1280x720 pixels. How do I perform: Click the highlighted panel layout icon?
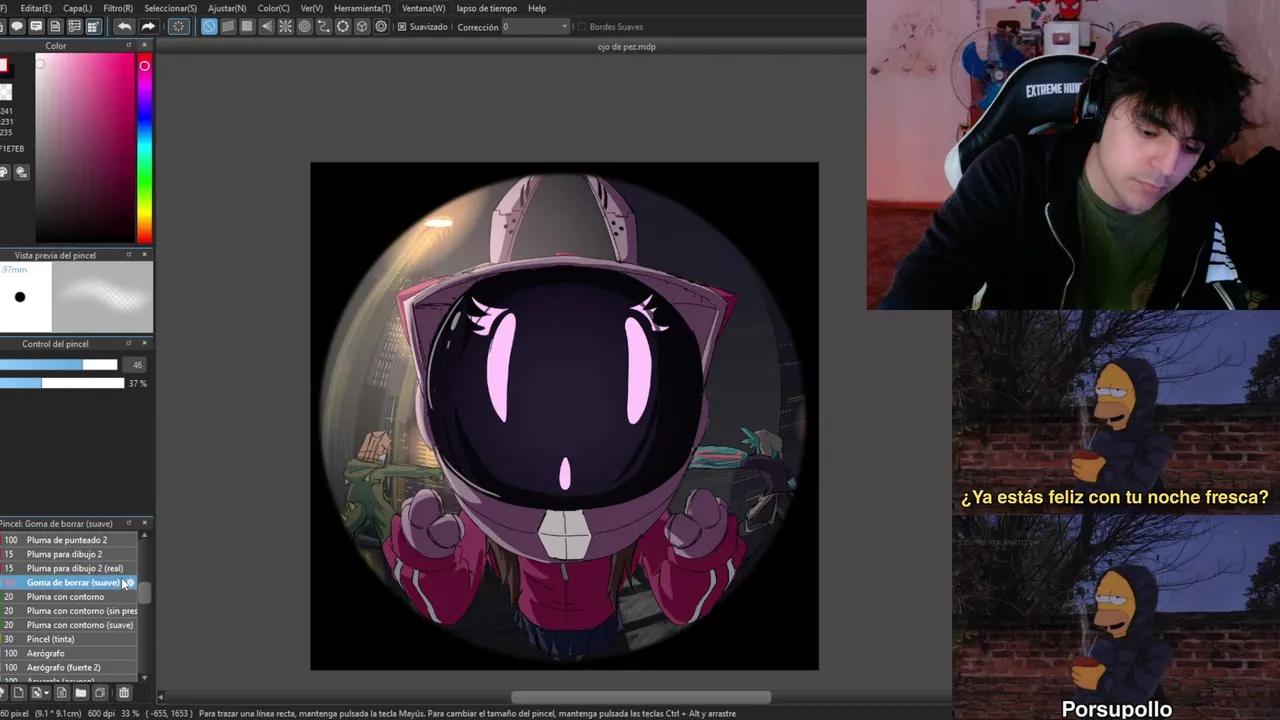93,27
